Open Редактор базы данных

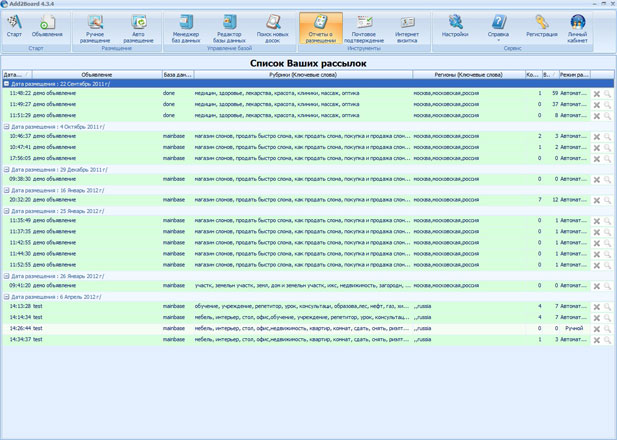pyautogui.click(x=229, y=28)
